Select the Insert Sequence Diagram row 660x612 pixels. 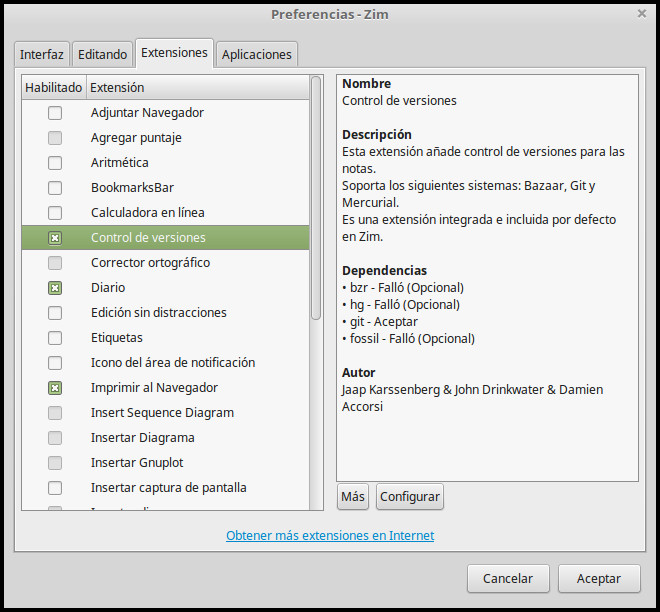165,413
